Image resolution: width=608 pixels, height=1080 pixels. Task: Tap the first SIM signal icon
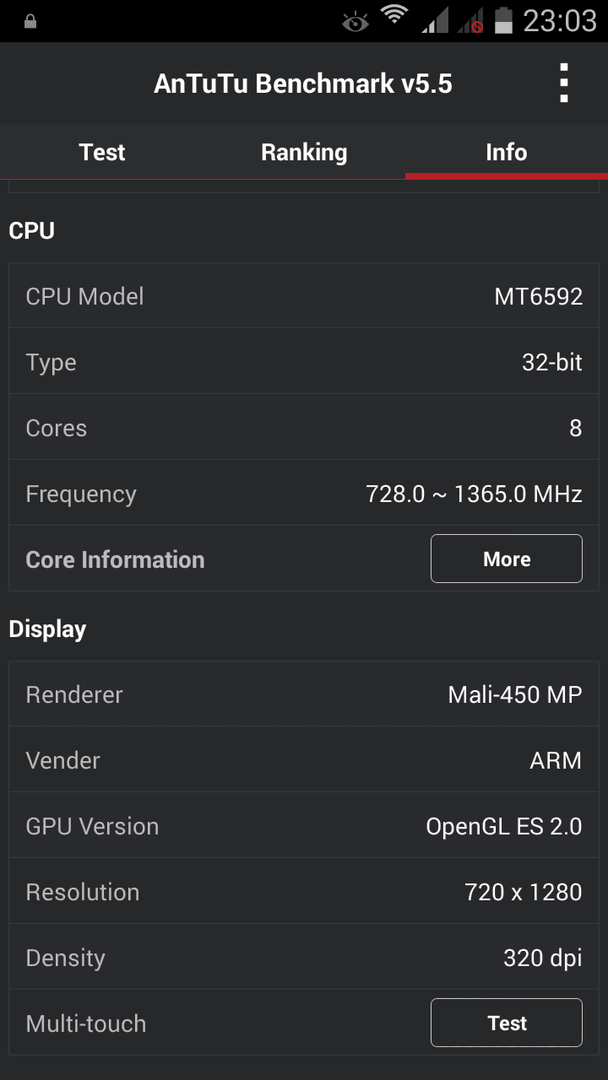[434, 19]
